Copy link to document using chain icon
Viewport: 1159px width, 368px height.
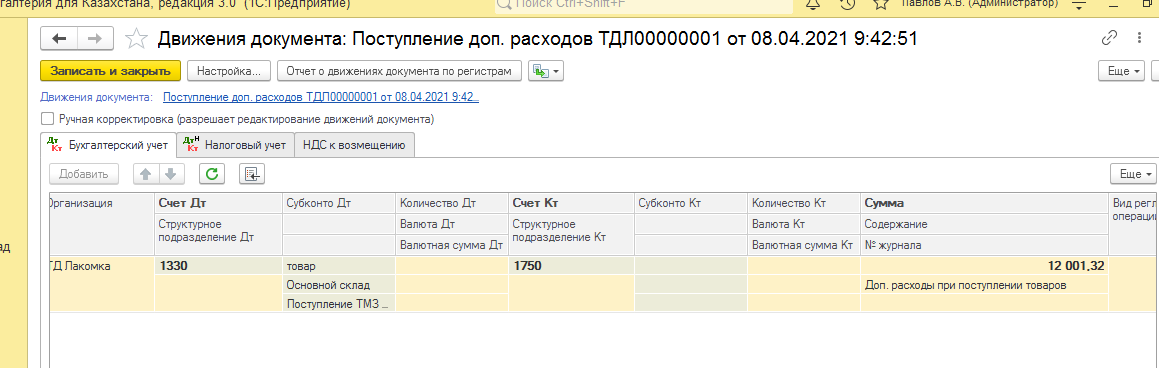[1109, 38]
